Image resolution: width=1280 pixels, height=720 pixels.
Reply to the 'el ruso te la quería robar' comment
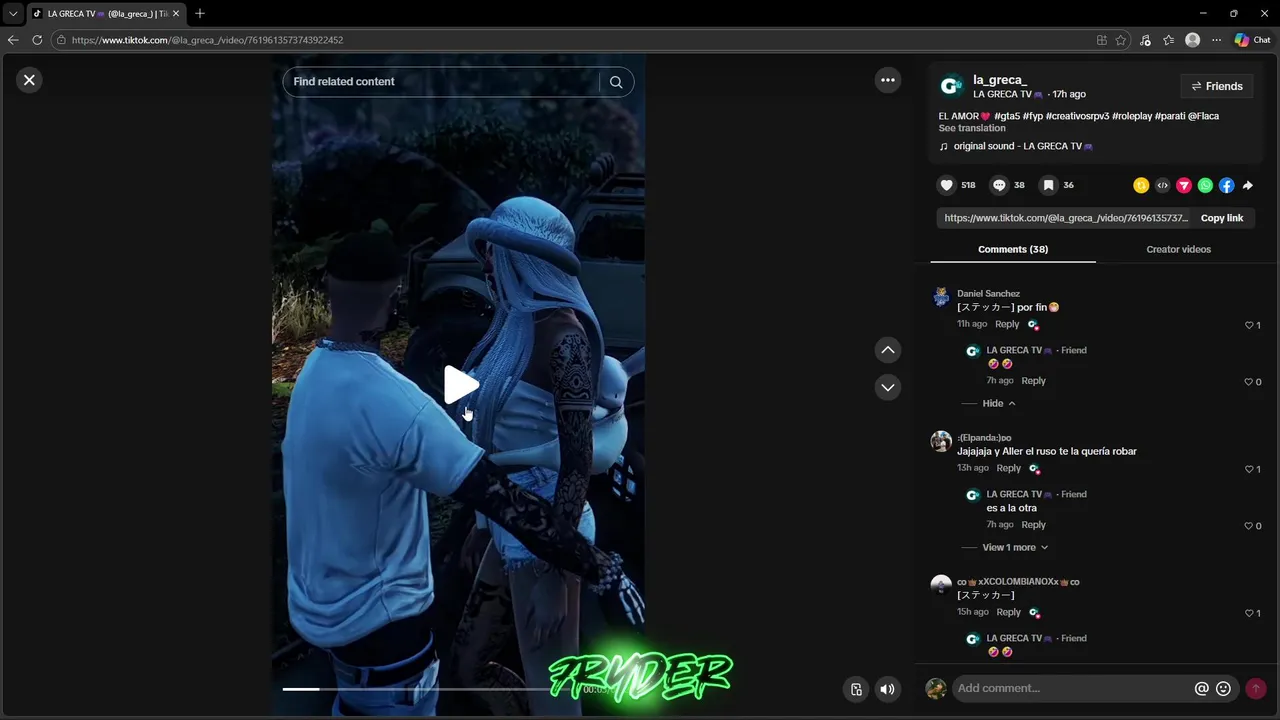click(1008, 468)
